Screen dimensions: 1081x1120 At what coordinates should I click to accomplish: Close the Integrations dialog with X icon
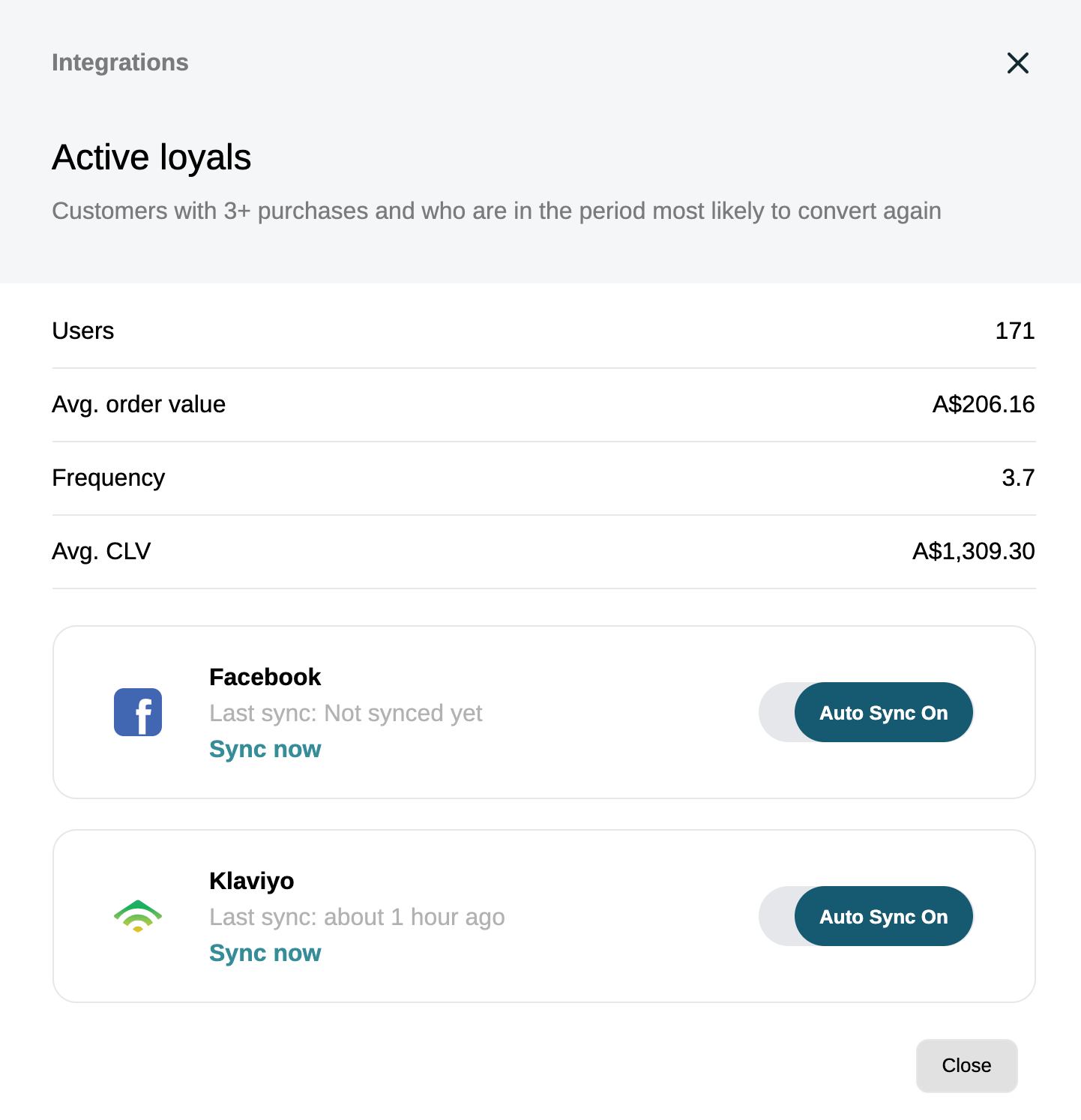click(1017, 63)
